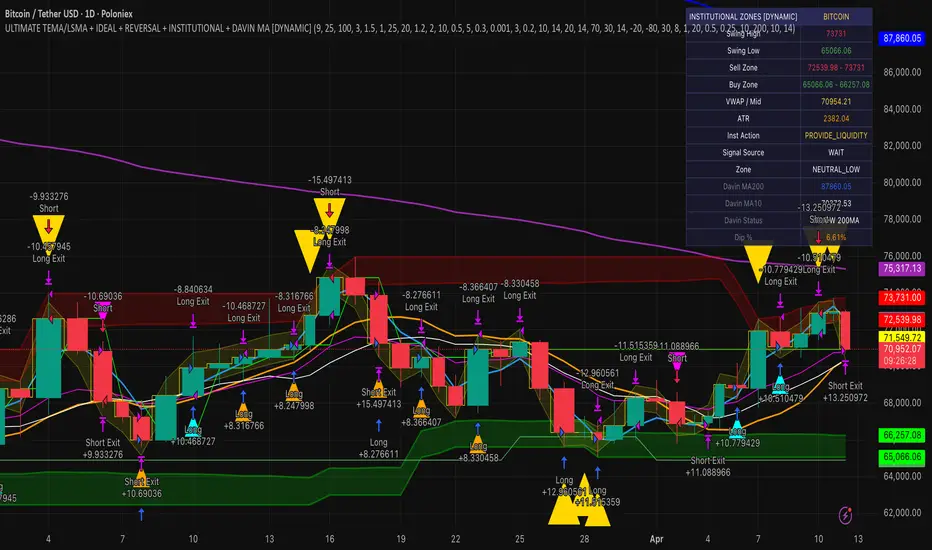
Task: Click the Short Exit +10.69036 label
Action: pyautogui.click(x=142, y=488)
